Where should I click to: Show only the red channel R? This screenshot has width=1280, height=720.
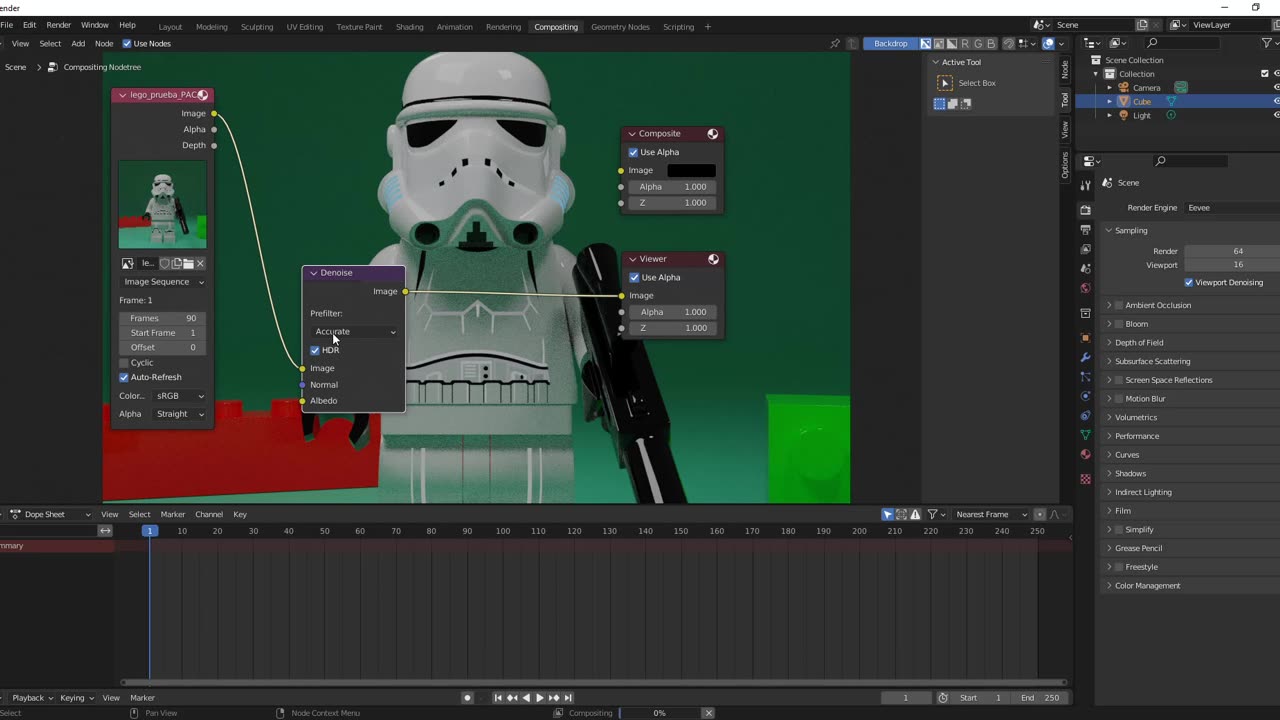tap(965, 44)
